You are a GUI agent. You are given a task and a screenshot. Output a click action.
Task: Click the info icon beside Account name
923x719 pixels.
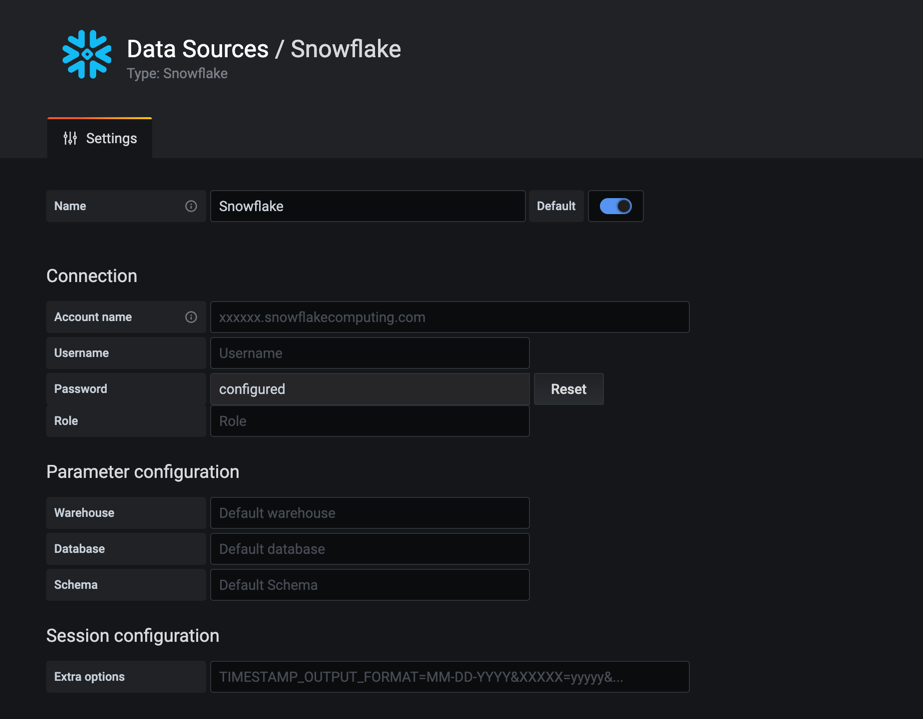coord(191,317)
